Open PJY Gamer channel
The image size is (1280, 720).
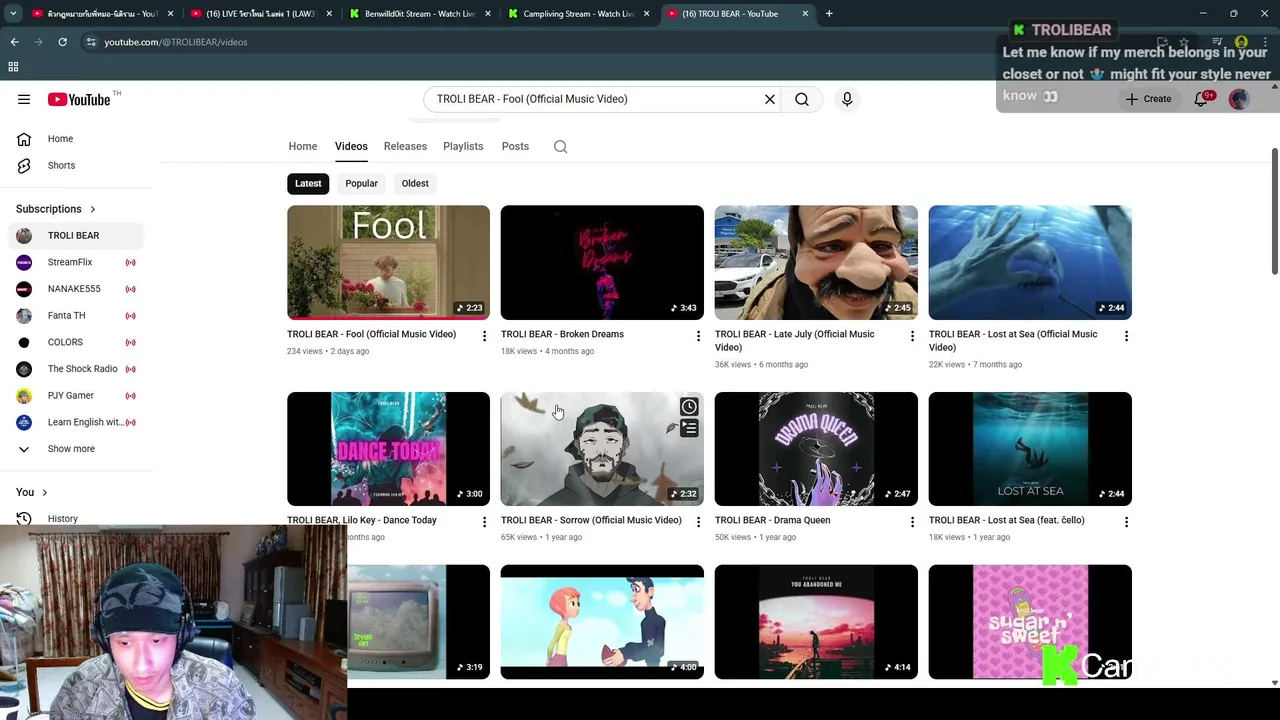click(76, 395)
